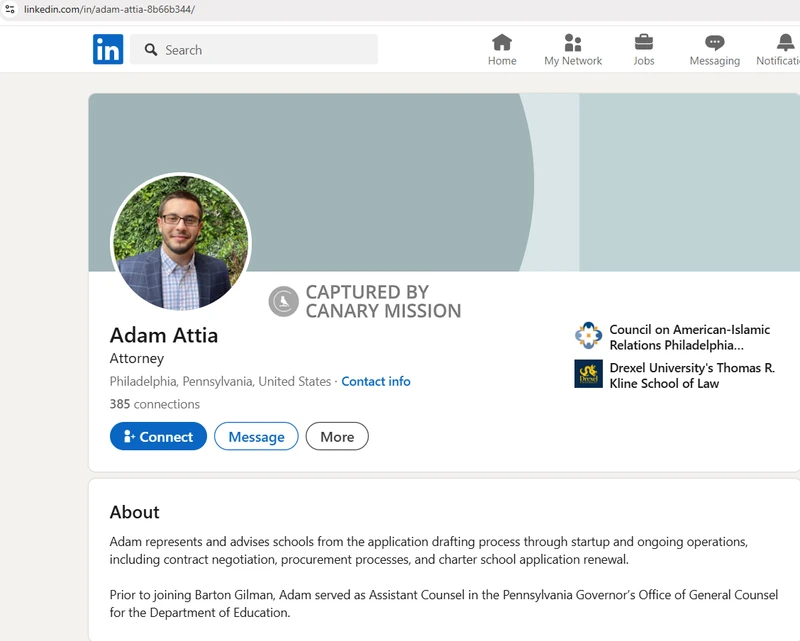Click the CAIR Philadelphia logo icon
This screenshot has height=641, width=800.
pyautogui.click(x=588, y=335)
